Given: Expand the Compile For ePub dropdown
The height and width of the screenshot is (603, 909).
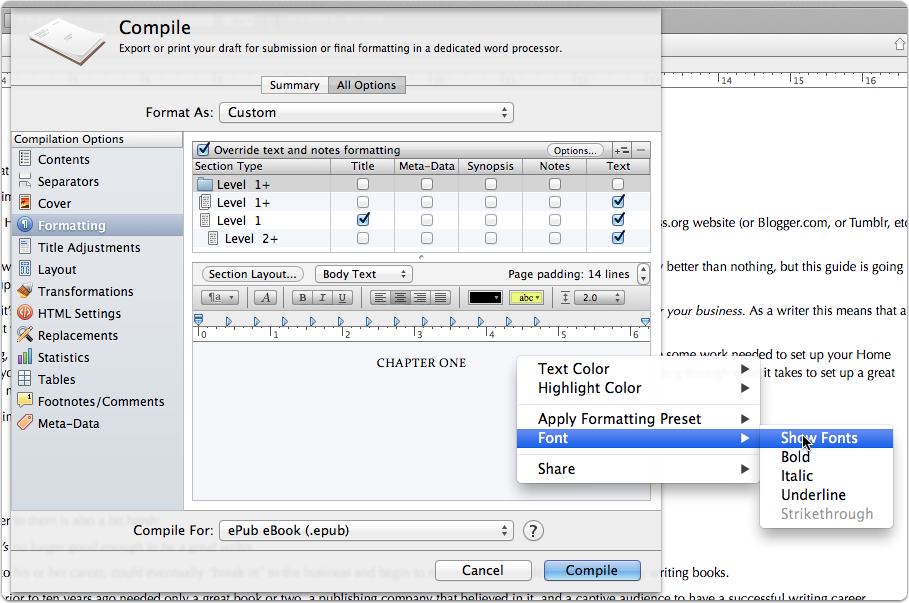Looking at the screenshot, I should coord(365,530).
